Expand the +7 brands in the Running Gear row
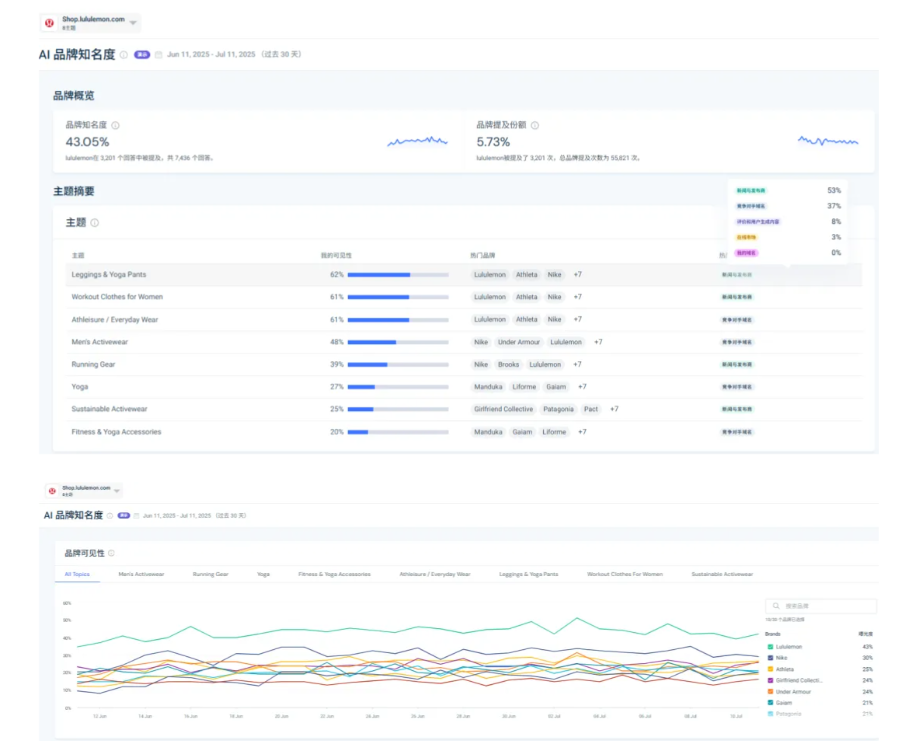The width and height of the screenshot is (904, 741). click(x=578, y=364)
